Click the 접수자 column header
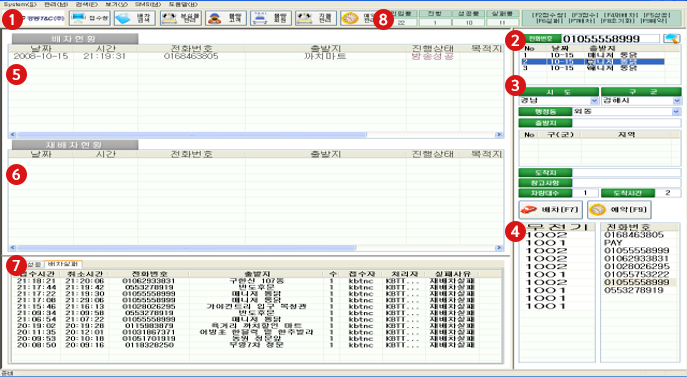The image size is (687, 377). coord(361,274)
